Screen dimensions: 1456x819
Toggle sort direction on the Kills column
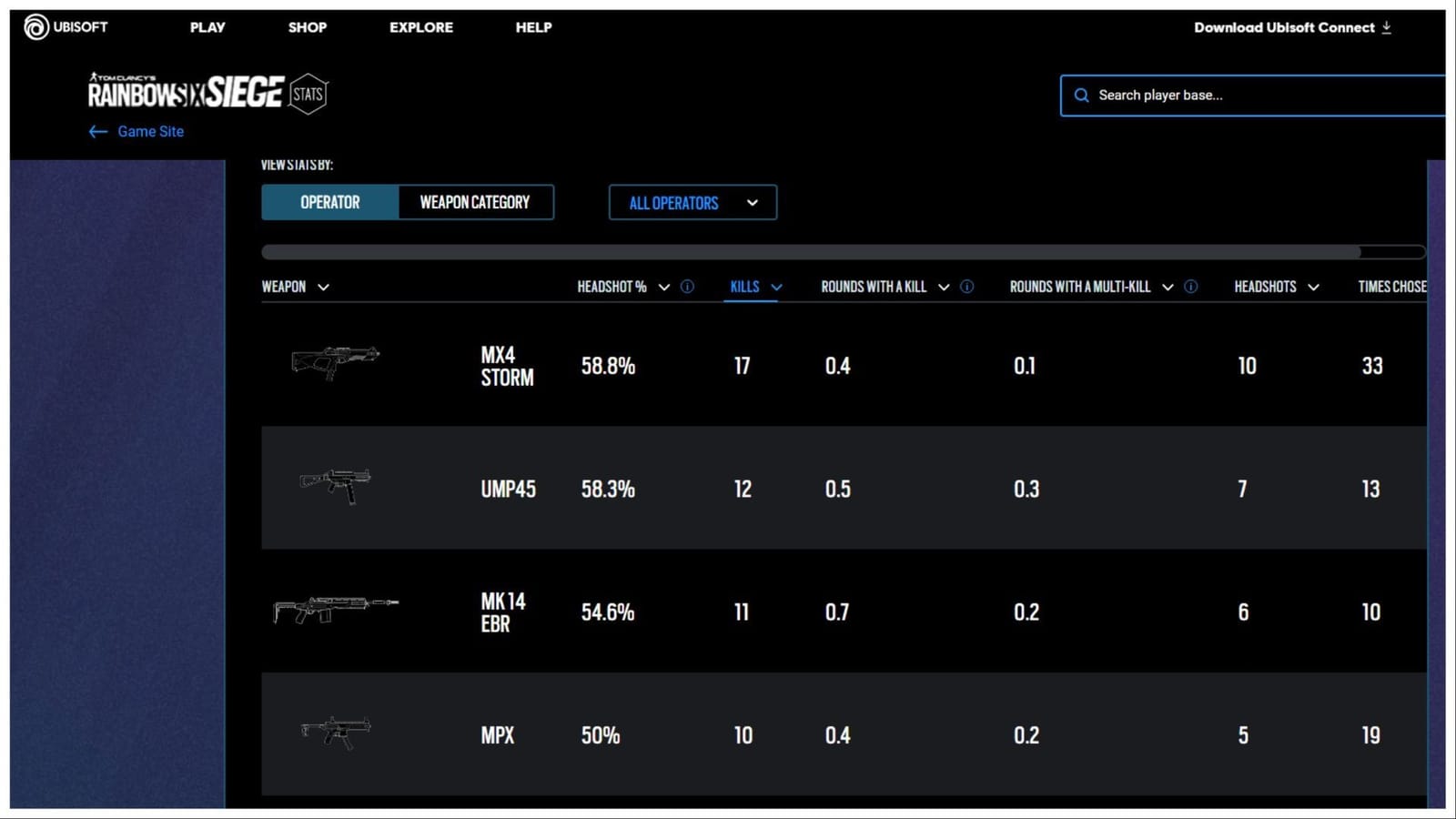777,287
